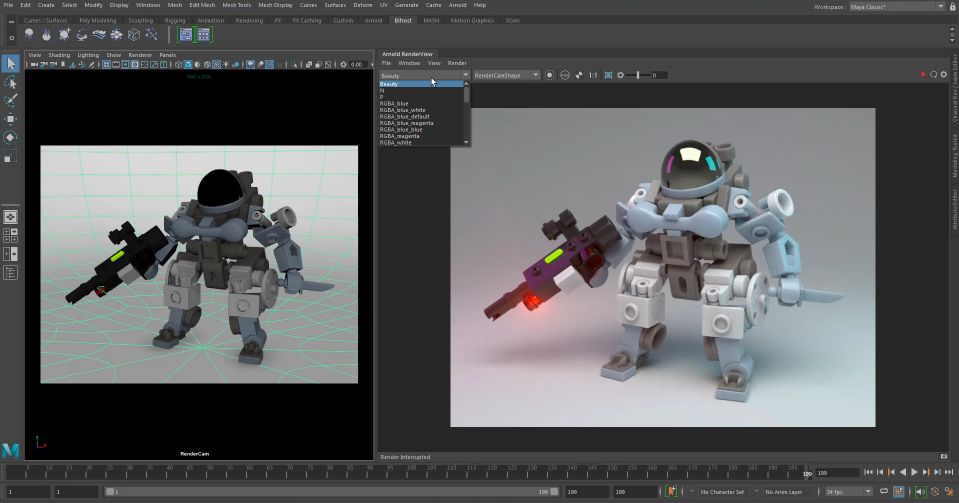This screenshot has height=503, width=959.
Task: Expand the 24 fps frame rate dropdown
Action: point(849,492)
